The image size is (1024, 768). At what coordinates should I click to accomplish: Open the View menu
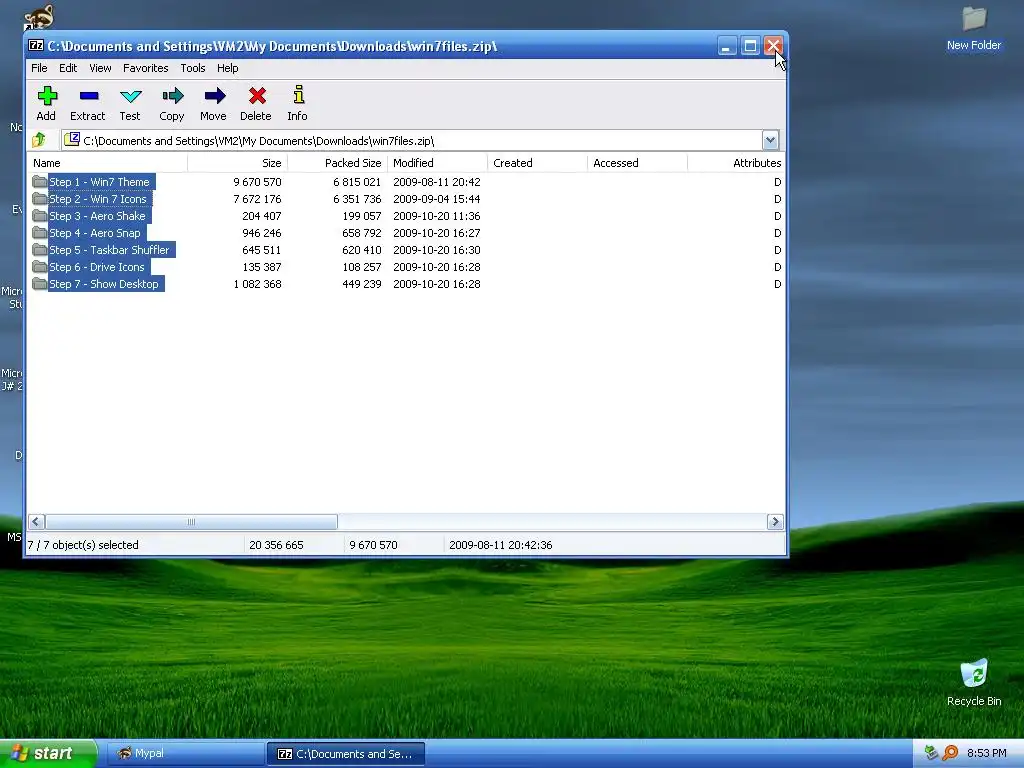click(100, 68)
